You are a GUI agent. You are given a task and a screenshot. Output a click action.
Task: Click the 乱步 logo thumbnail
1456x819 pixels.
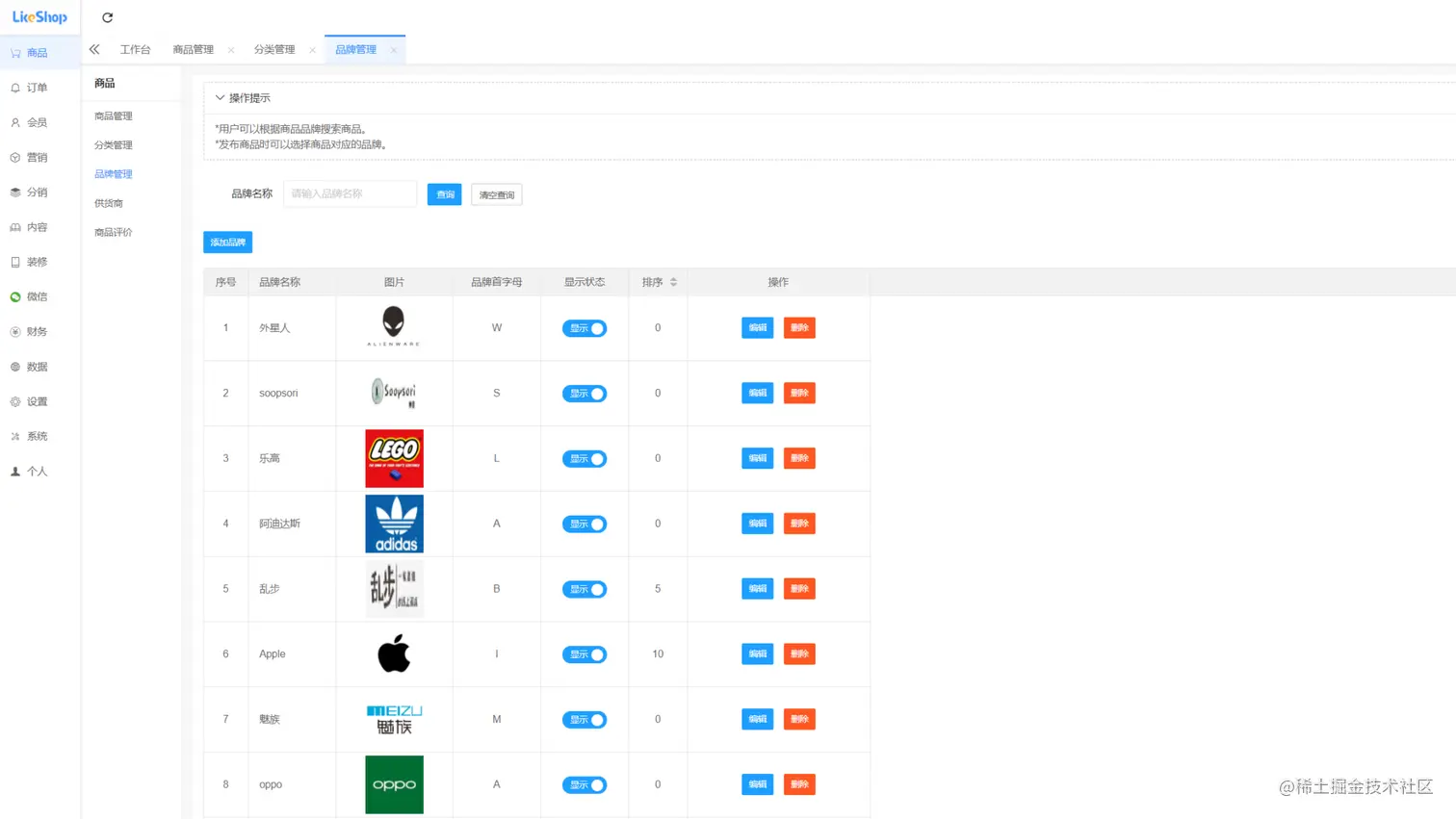pyautogui.click(x=395, y=588)
